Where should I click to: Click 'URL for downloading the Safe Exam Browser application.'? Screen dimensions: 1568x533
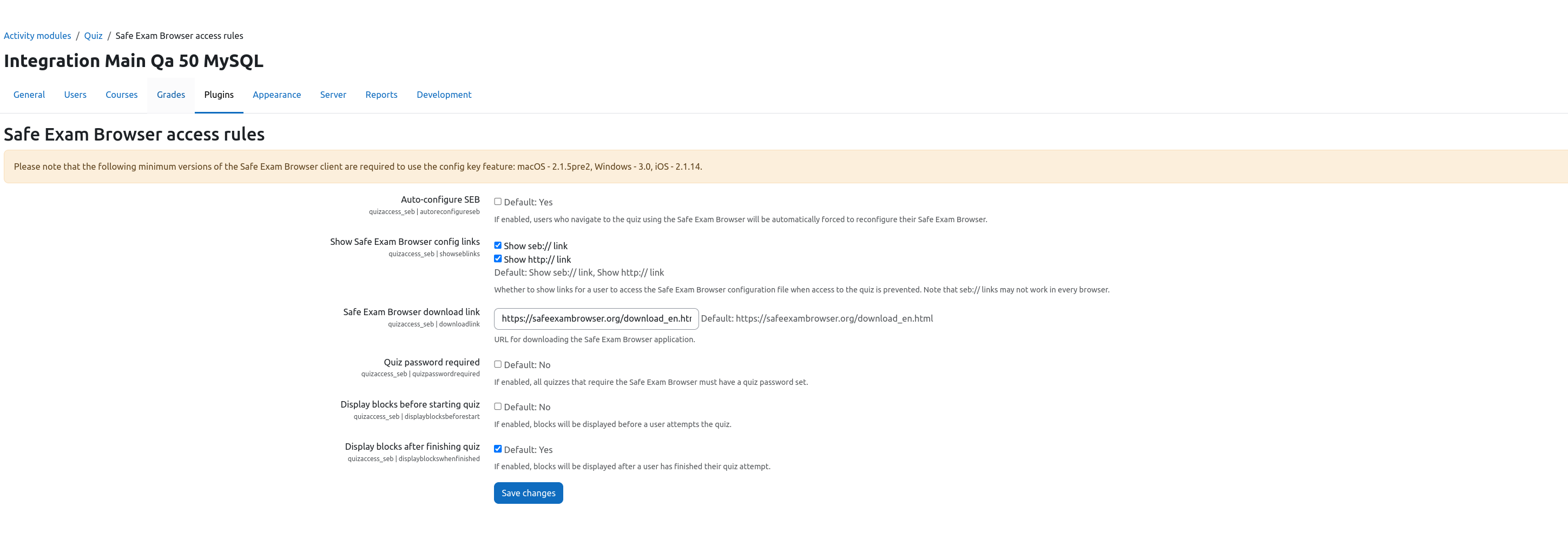595,339
